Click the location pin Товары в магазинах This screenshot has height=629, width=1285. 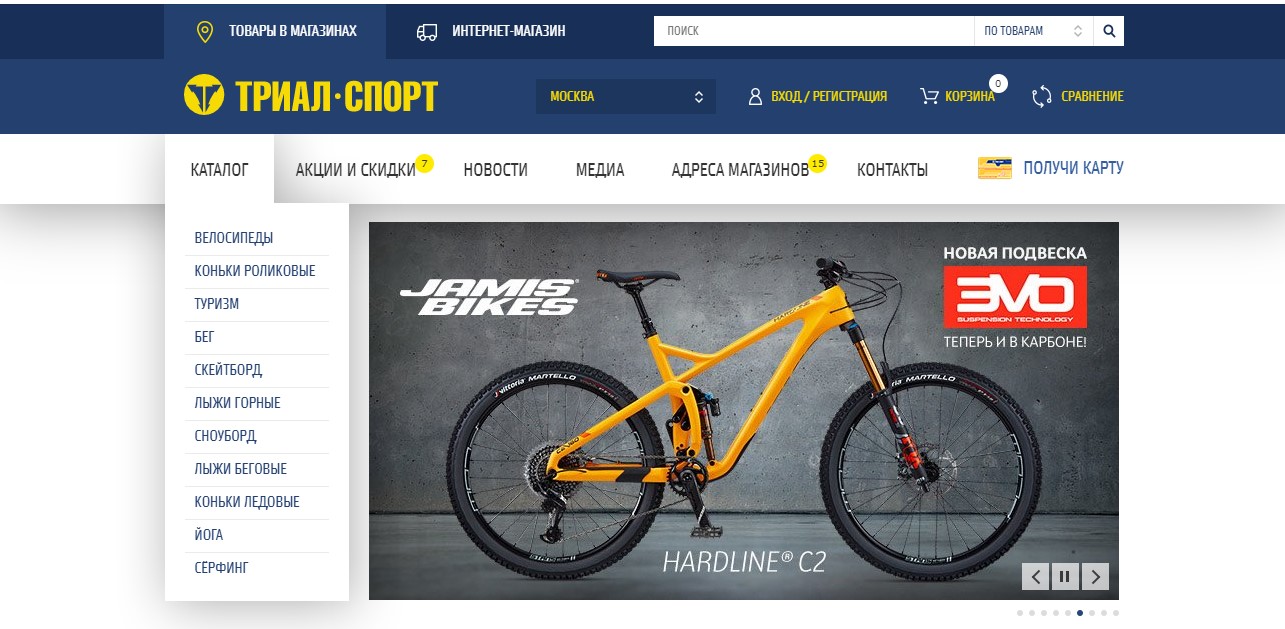205,31
